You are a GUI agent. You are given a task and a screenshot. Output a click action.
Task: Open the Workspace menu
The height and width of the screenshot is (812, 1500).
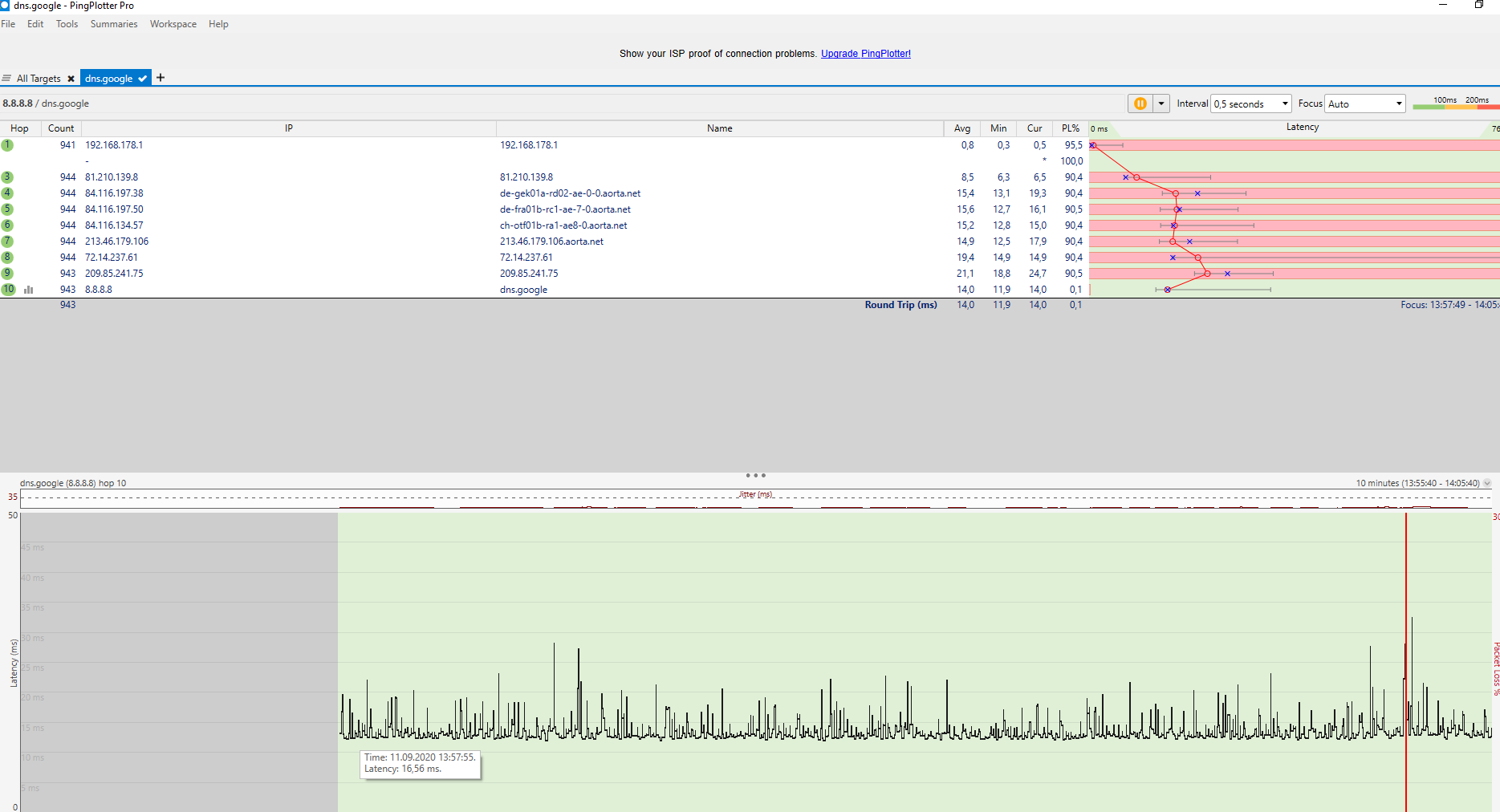click(x=173, y=24)
